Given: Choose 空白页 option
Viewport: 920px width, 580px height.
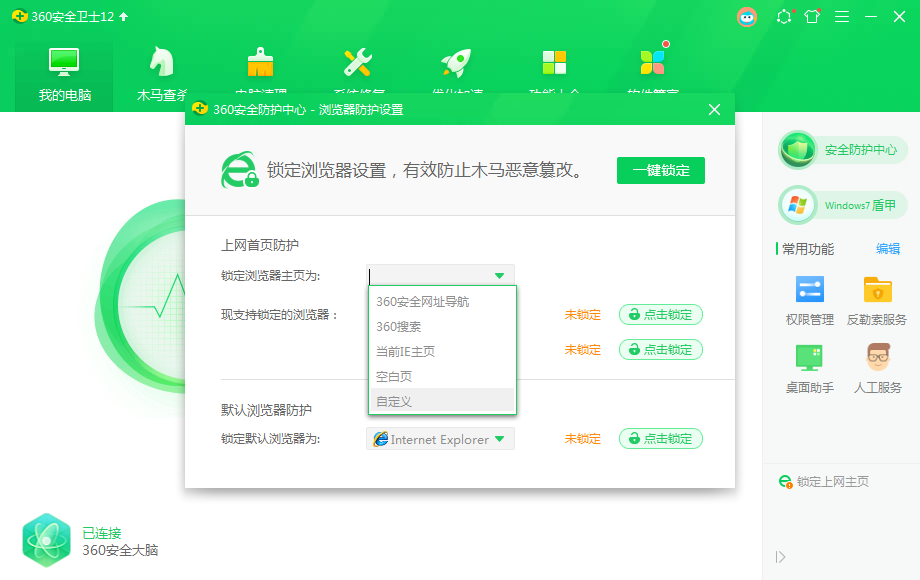Looking at the screenshot, I should tap(442, 376).
